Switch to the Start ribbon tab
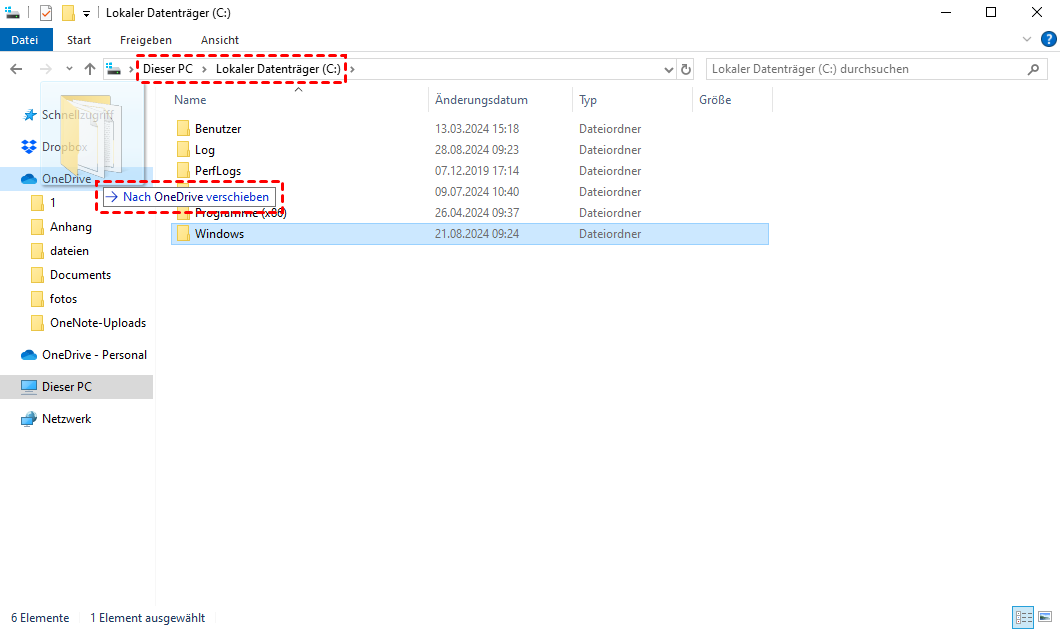This screenshot has width=1061, height=629. pos(78,40)
